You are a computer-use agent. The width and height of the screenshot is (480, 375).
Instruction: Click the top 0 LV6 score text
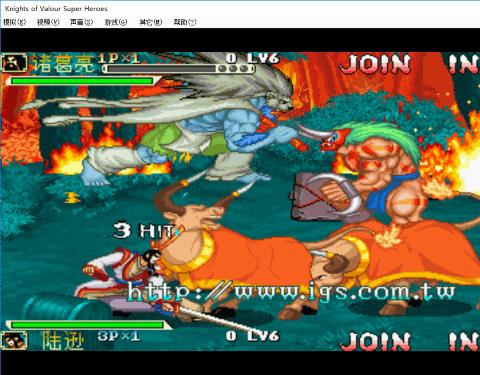[x=252, y=58]
